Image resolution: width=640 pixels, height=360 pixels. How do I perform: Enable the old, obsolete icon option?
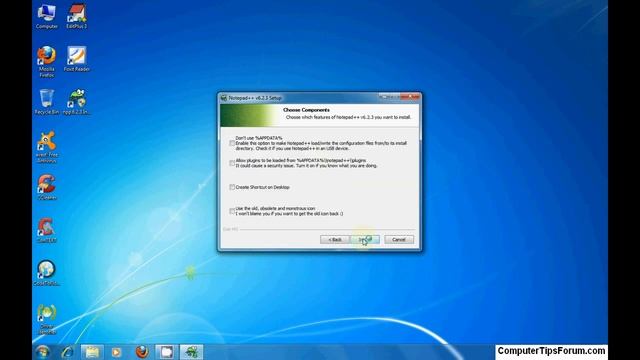(232, 211)
